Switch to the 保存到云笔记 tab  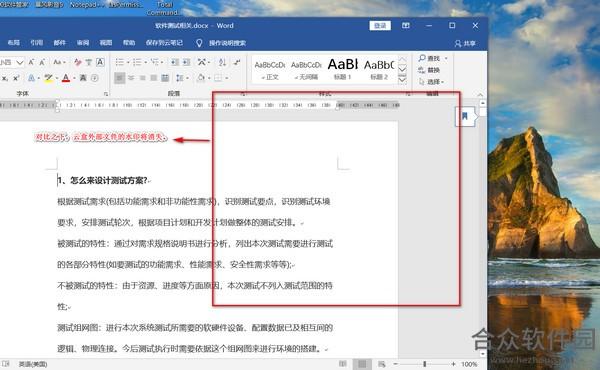coord(164,43)
